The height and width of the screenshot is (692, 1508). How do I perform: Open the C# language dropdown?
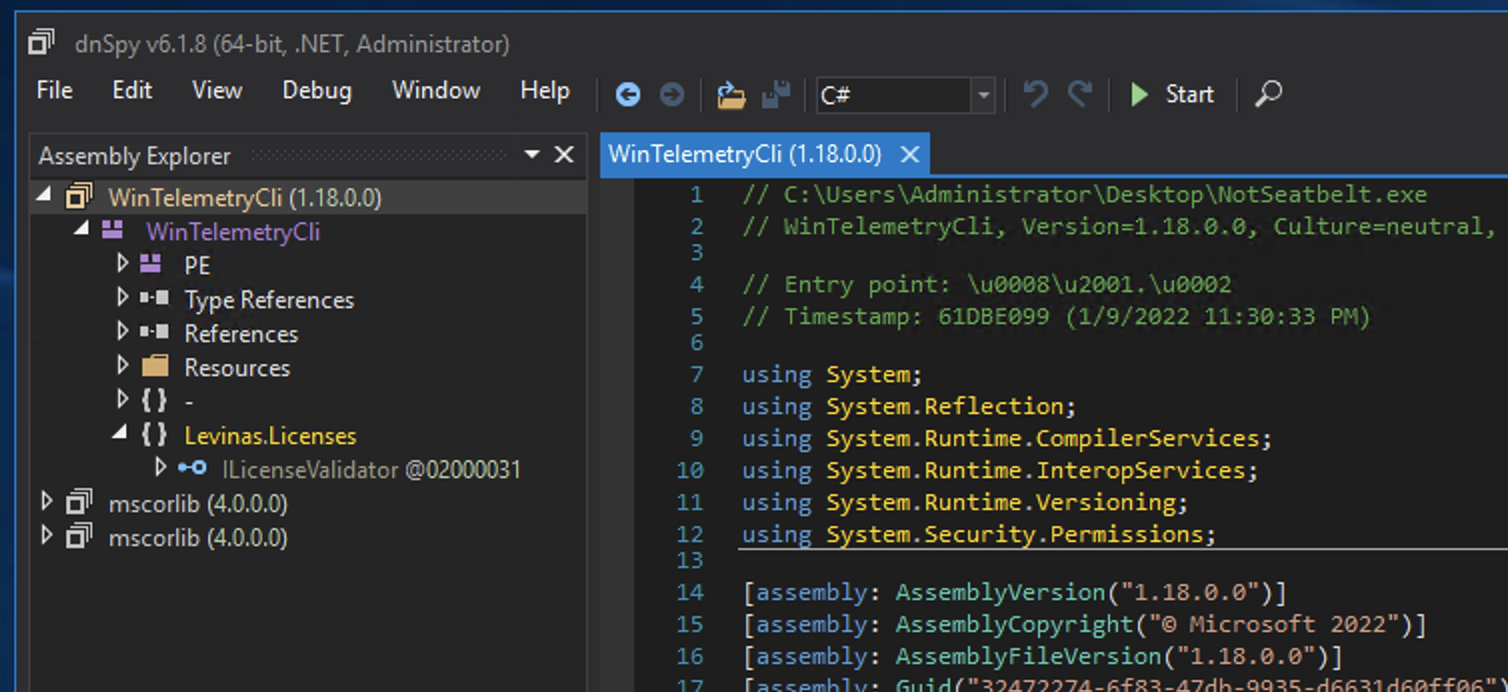983,95
